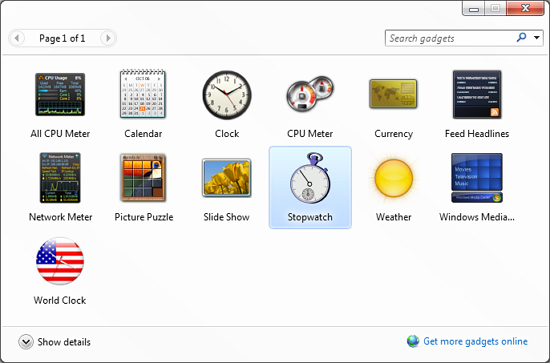Open Get more gadgets online link
The image size is (550, 363).
pyautogui.click(x=475, y=341)
